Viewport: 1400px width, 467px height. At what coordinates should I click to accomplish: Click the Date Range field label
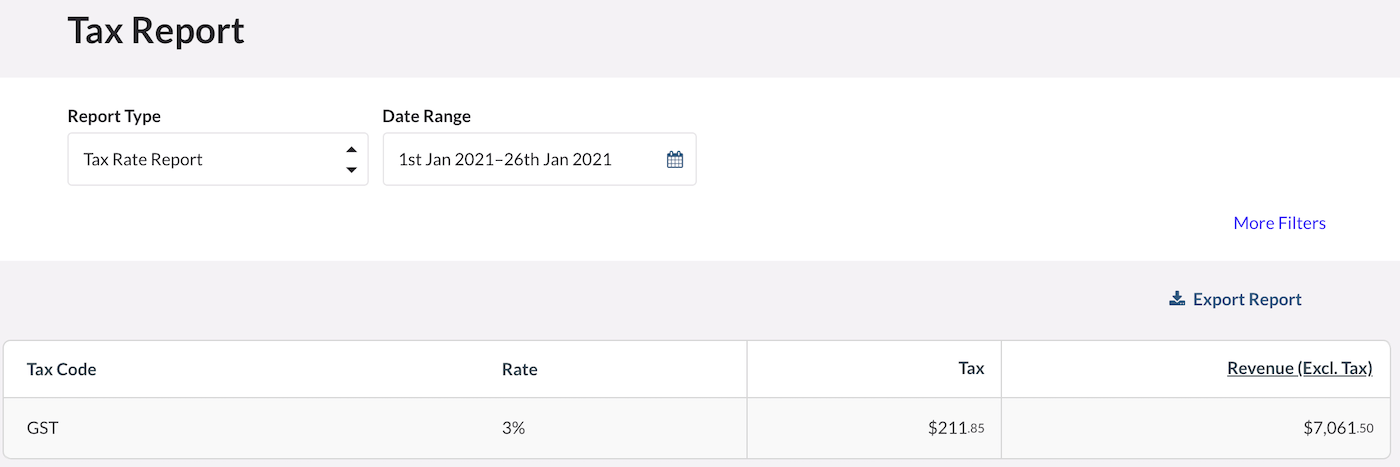[x=426, y=116]
